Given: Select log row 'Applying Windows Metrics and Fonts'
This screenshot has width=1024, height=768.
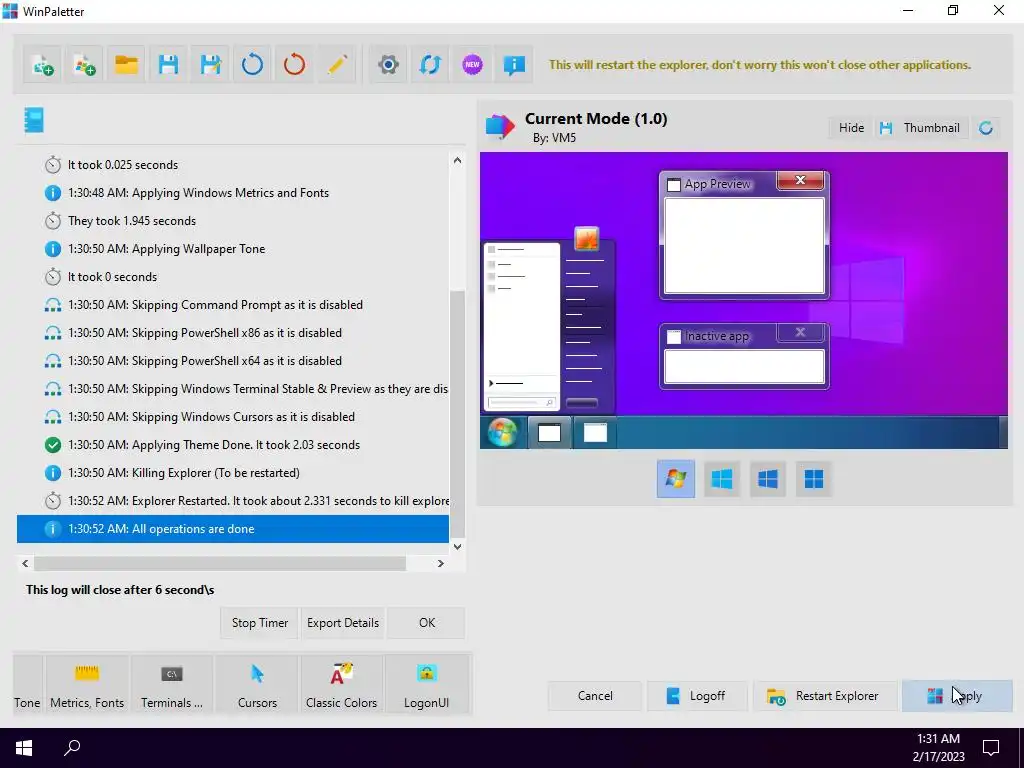Looking at the screenshot, I should click(232, 193).
